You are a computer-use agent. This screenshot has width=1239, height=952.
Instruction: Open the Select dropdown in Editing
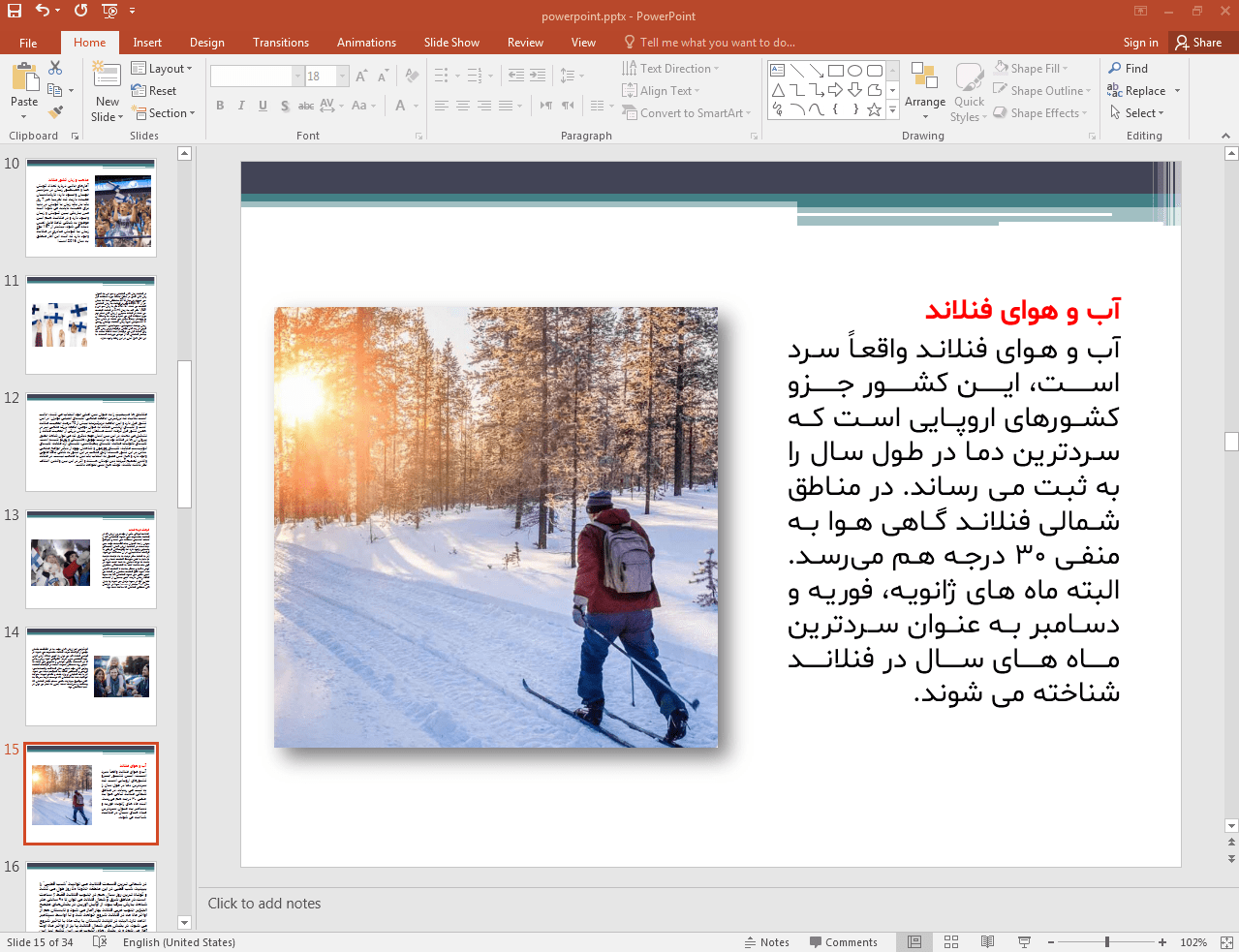pos(1137,112)
